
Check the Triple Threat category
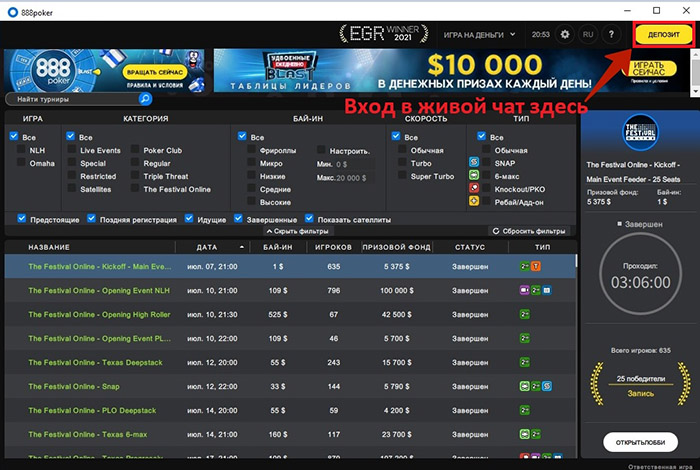point(135,175)
